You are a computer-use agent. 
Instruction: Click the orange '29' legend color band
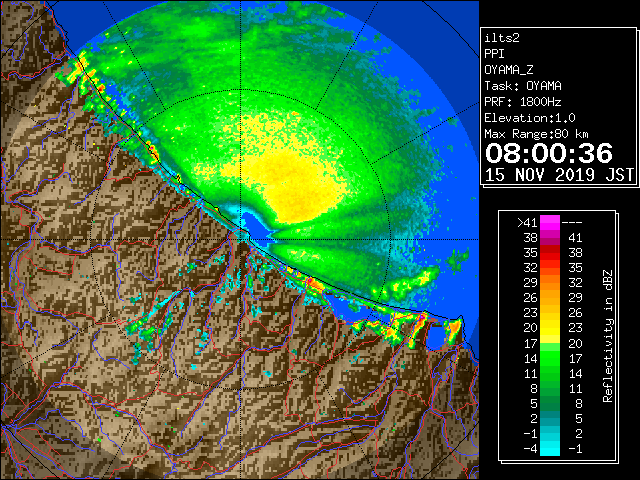tap(550, 282)
